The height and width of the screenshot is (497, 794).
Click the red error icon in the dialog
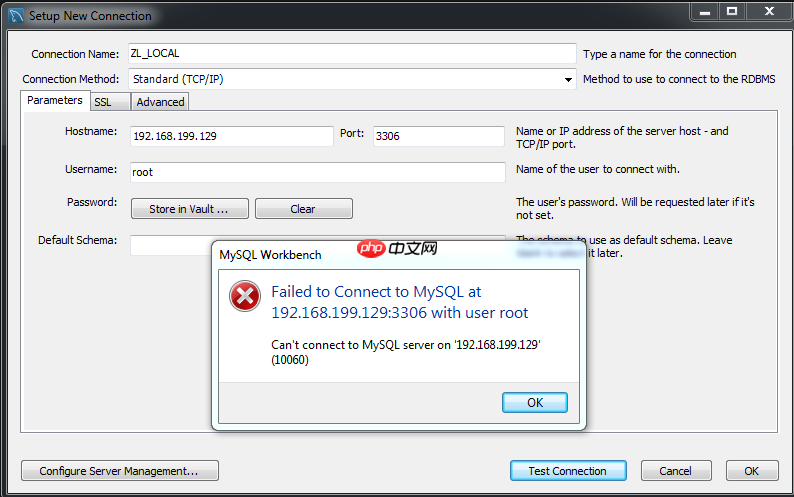(245, 296)
